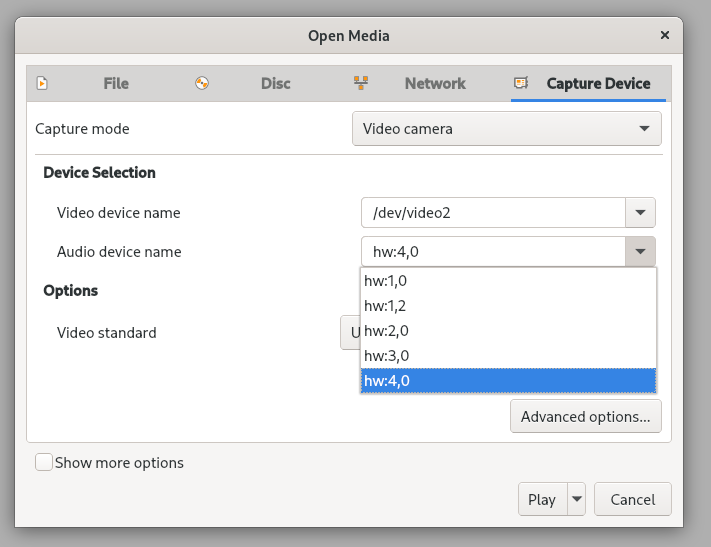Viewport: 711px width, 547px height.
Task: Switch to the Disc tab
Action: pos(275,84)
